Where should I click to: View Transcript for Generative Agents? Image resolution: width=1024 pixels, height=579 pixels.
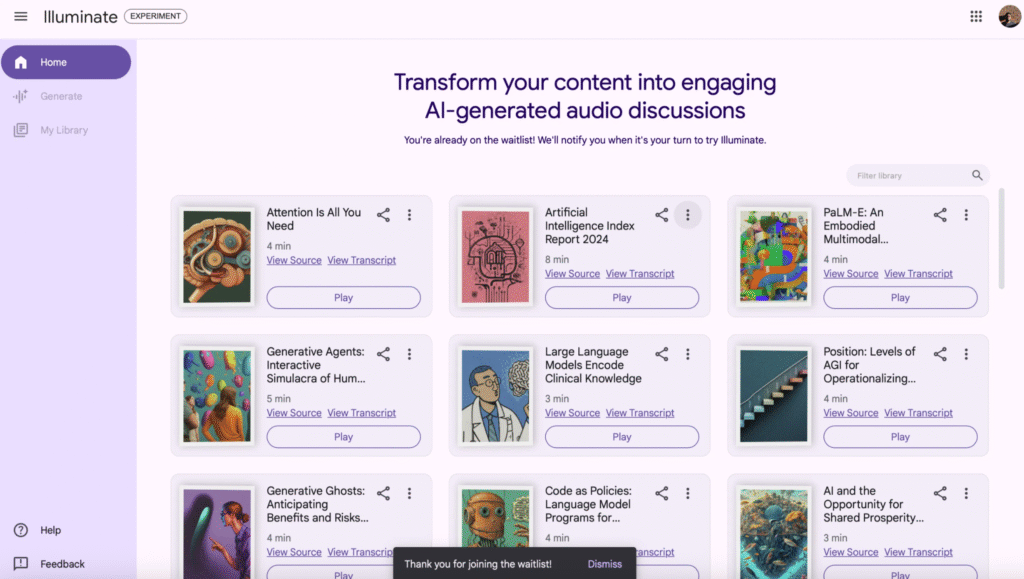(x=362, y=413)
